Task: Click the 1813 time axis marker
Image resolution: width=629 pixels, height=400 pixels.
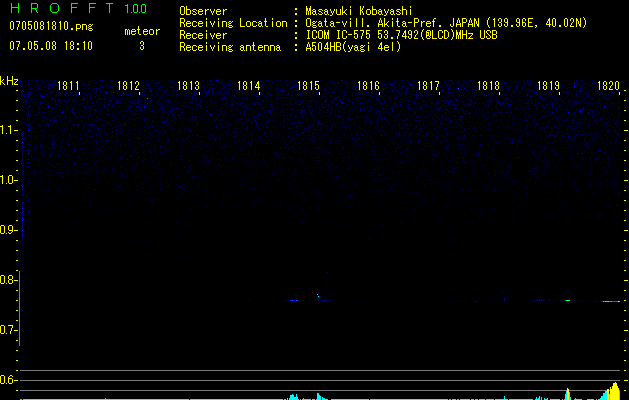Action: 189,86
